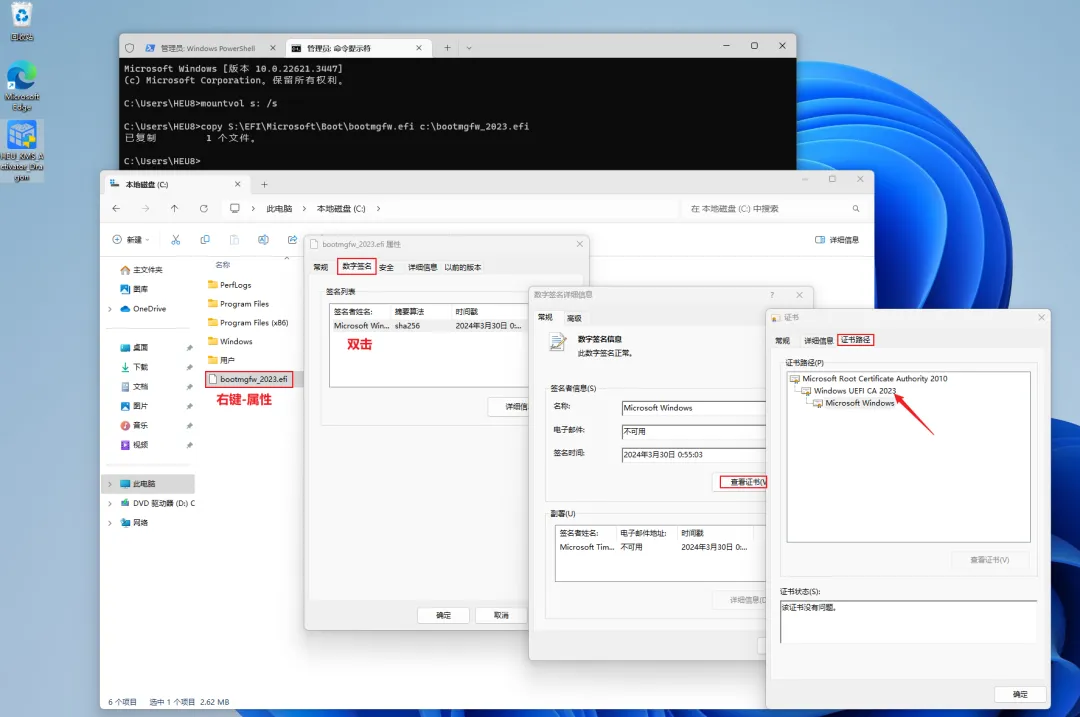This screenshot has height=717, width=1080.
Task: Open the 以前的版本 tab in properties dialog
Action: (463, 267)
